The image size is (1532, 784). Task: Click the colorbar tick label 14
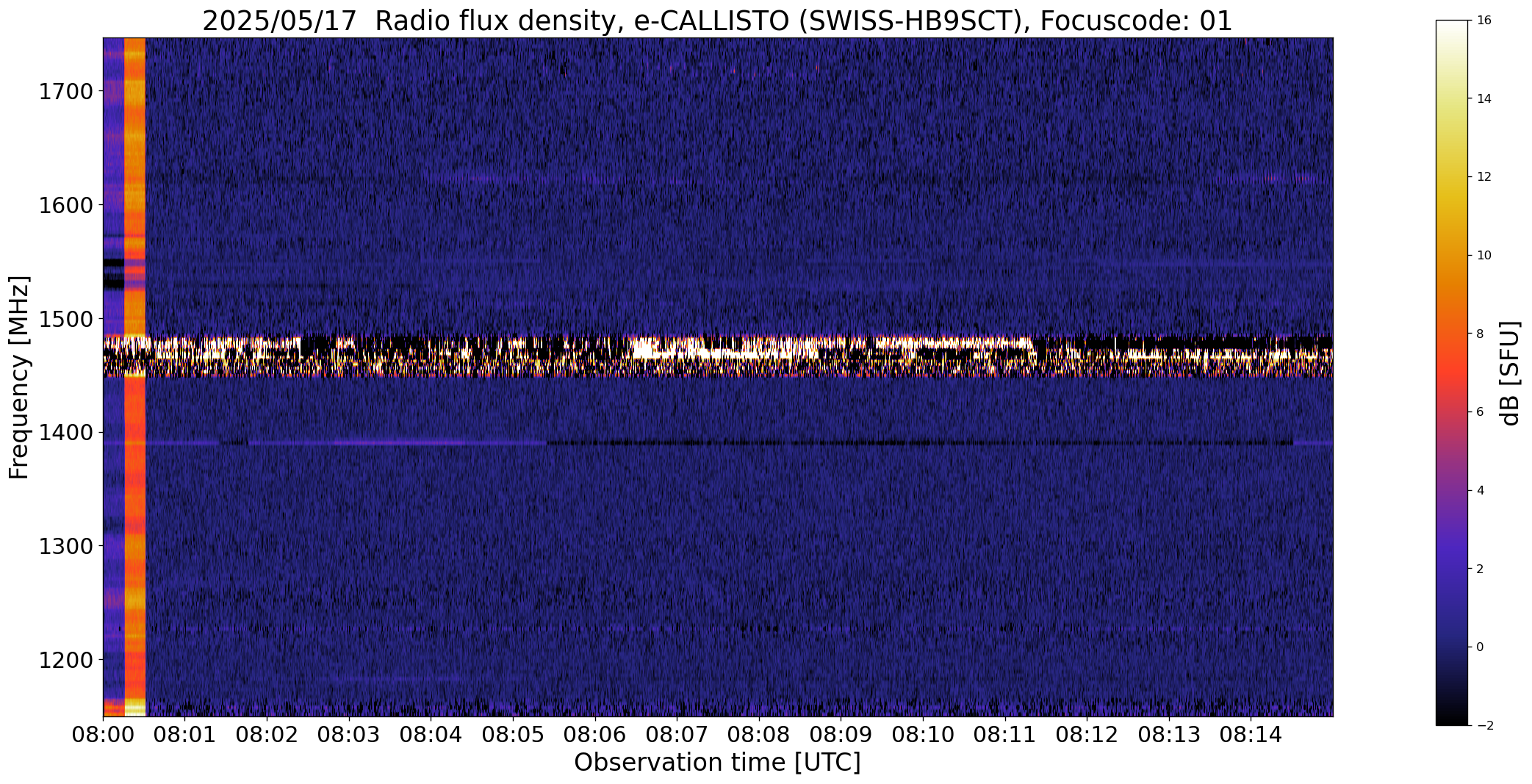tap(1484, 98)
